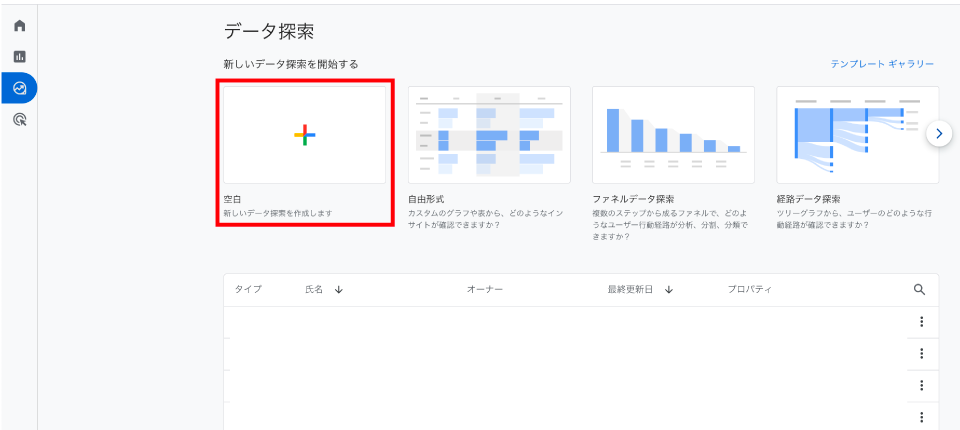Select the ファネルデータ探索 template thumbnail
This screenshot has height=430, width=960.
tap(673, 135)
